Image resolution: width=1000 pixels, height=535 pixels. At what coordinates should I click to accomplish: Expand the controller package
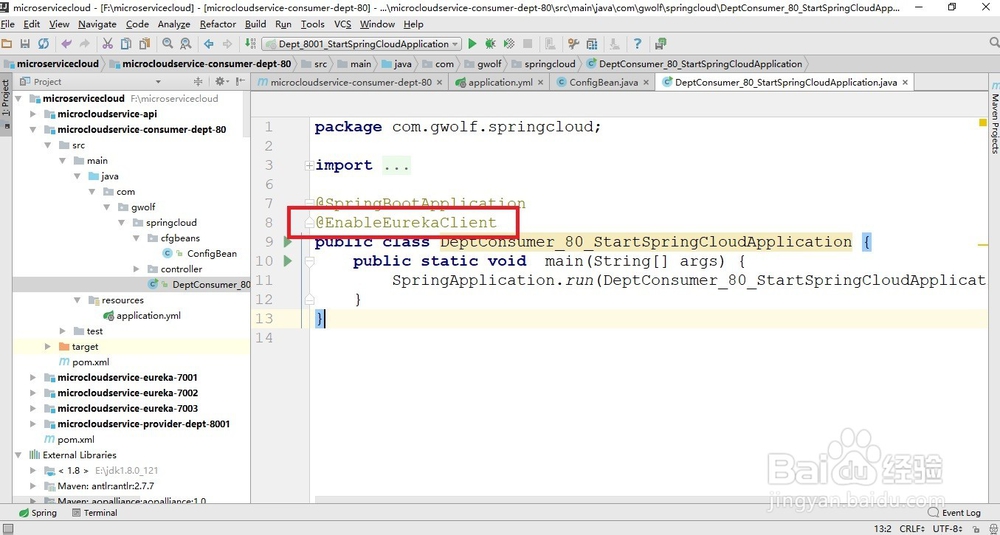(x=136, y=269)
